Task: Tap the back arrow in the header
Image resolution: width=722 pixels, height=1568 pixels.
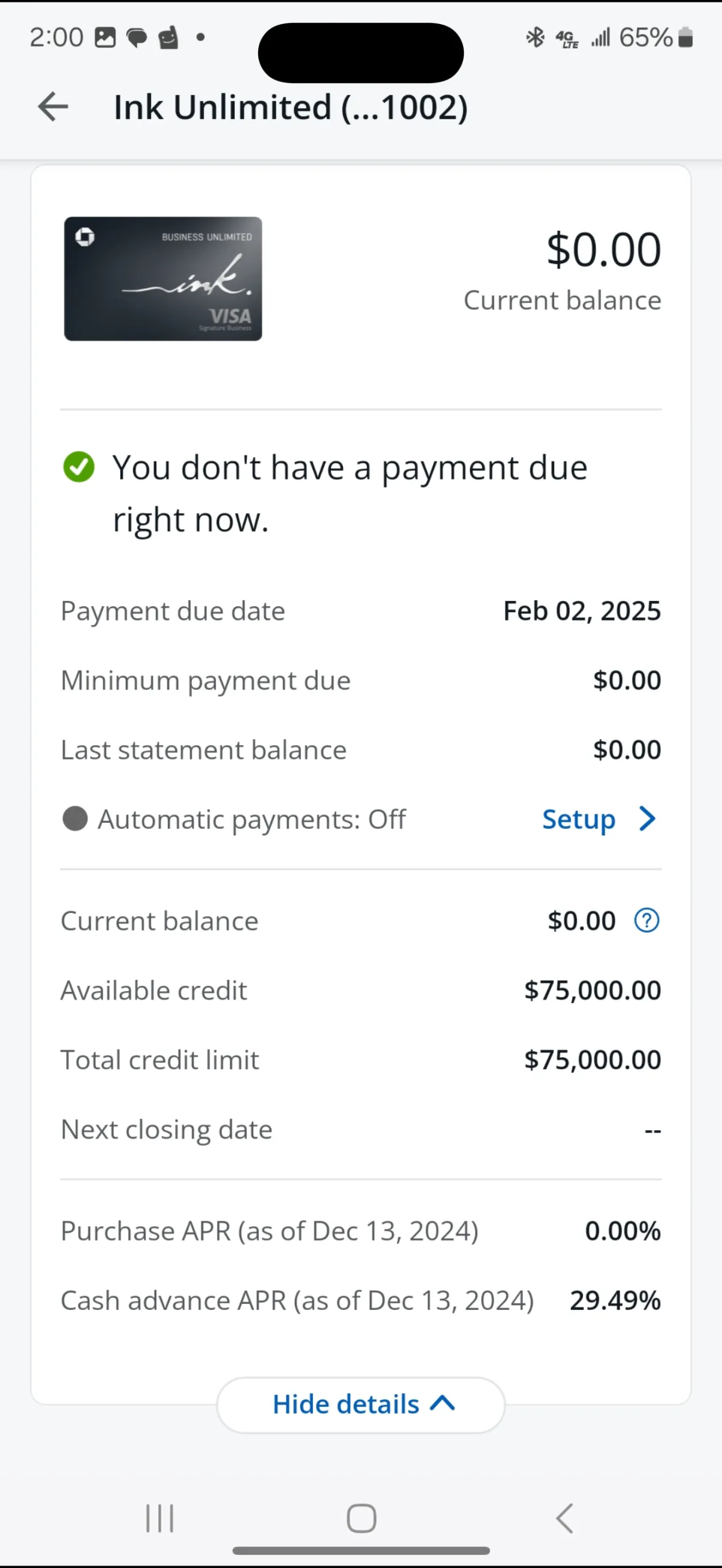Action: (53, 107)
